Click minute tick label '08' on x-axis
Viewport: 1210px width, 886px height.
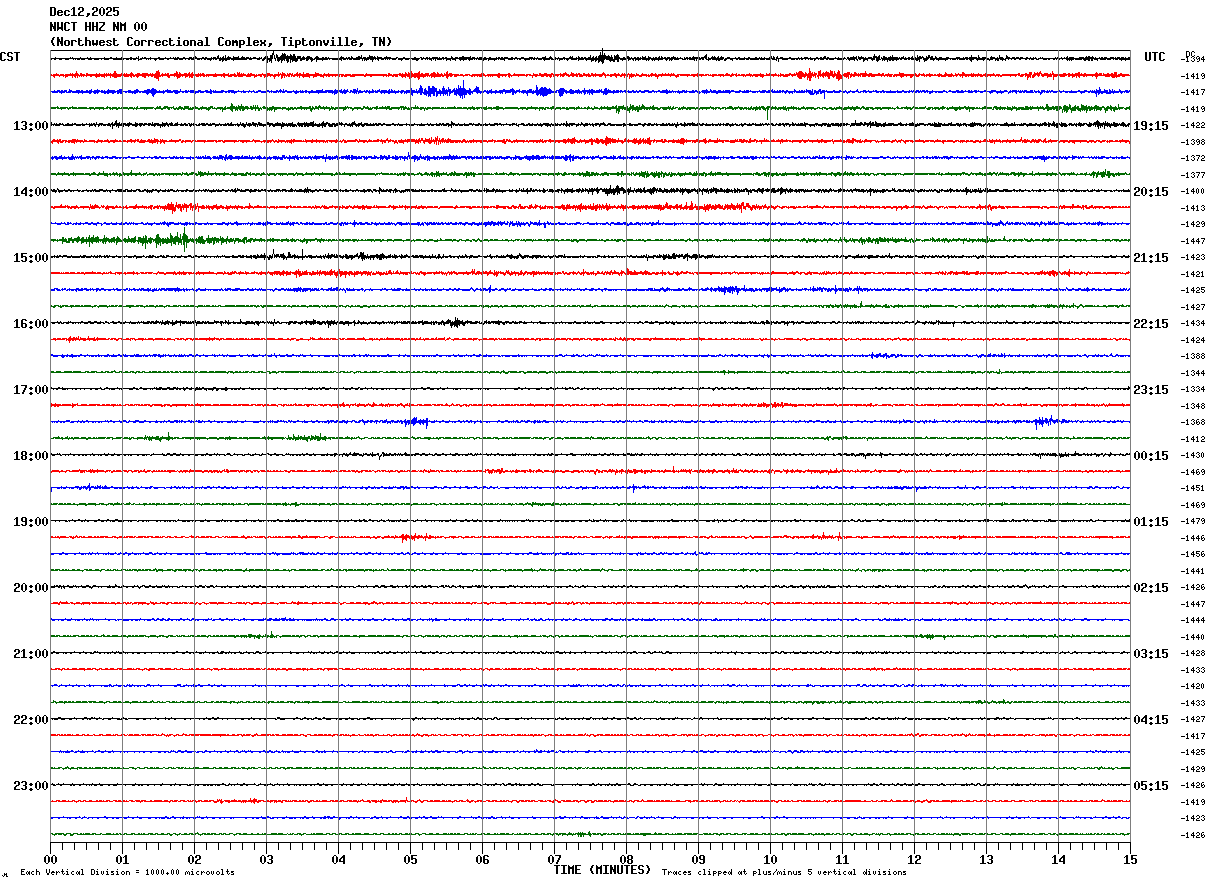[x=626, y=859]
